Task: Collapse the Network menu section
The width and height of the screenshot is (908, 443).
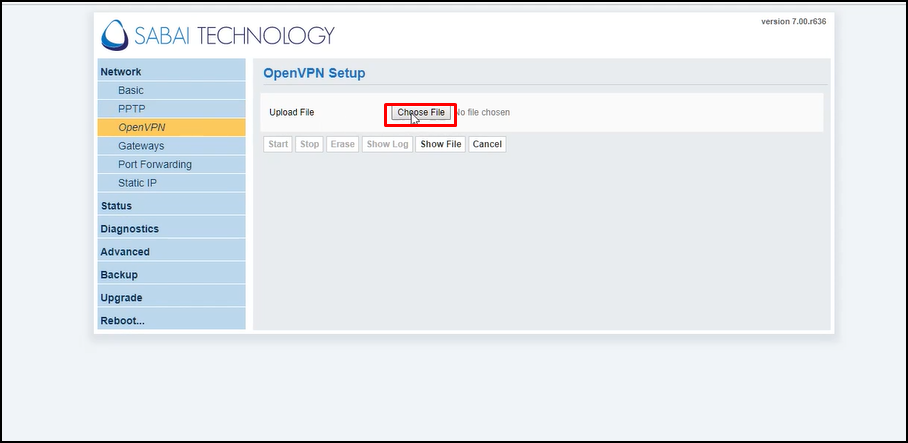Action: (x=121, y=72)
